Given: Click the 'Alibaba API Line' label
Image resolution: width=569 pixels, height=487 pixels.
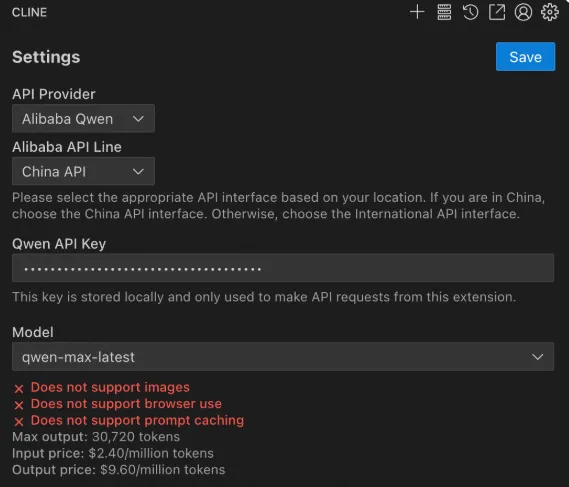Looking at the screenshot, I should (67, 147).
